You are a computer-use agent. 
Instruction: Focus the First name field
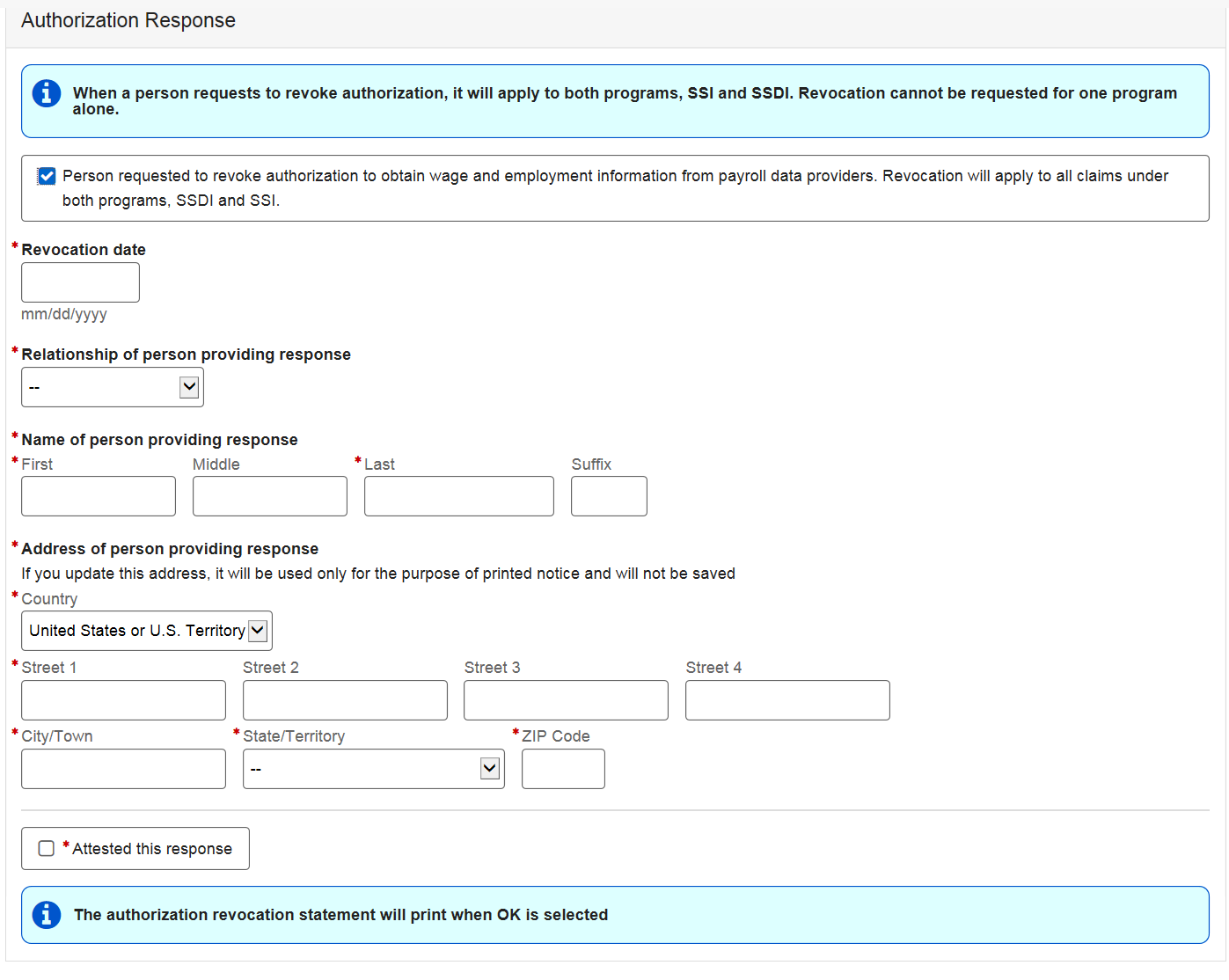[99, 496]
